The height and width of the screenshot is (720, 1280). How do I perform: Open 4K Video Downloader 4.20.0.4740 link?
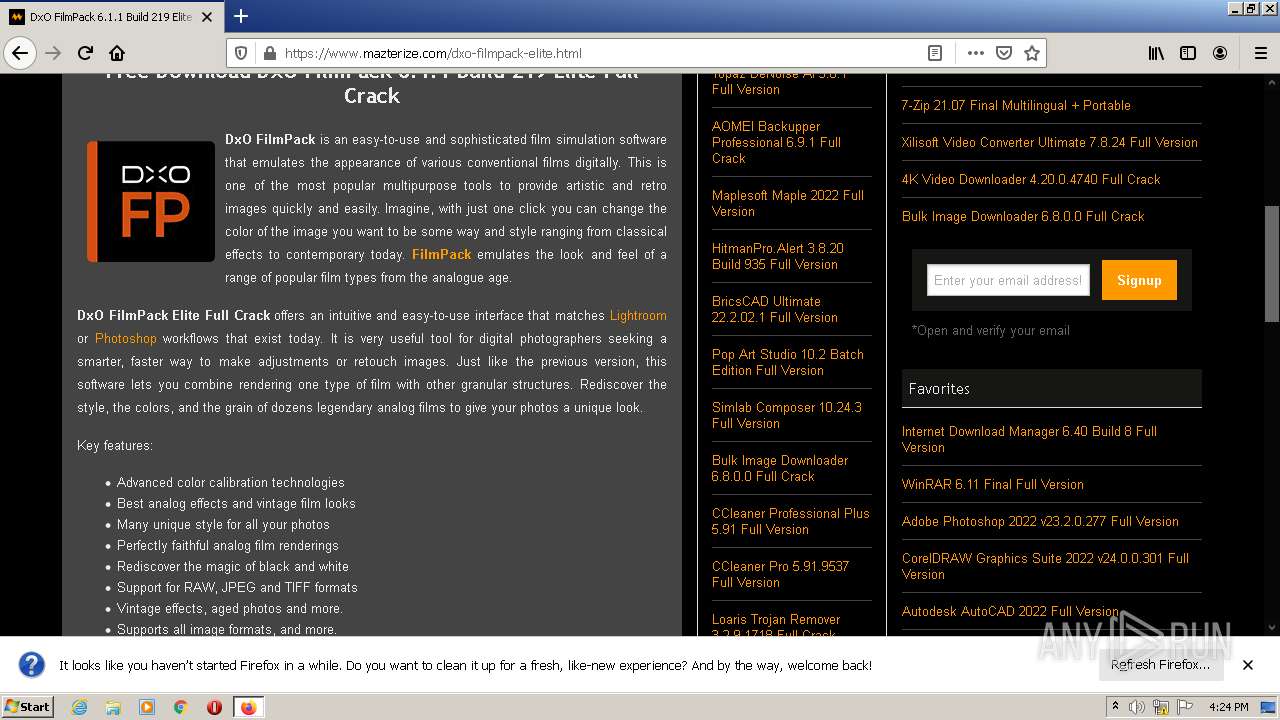click(1031, 179)
